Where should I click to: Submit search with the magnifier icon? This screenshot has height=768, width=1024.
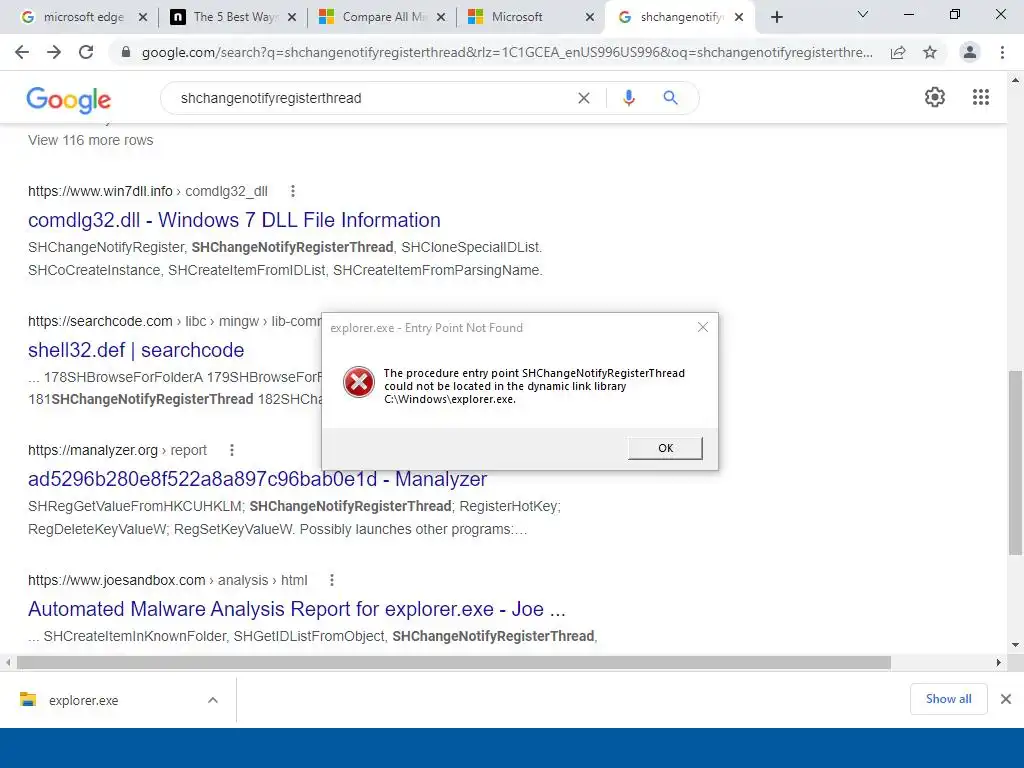click(670, 98)
